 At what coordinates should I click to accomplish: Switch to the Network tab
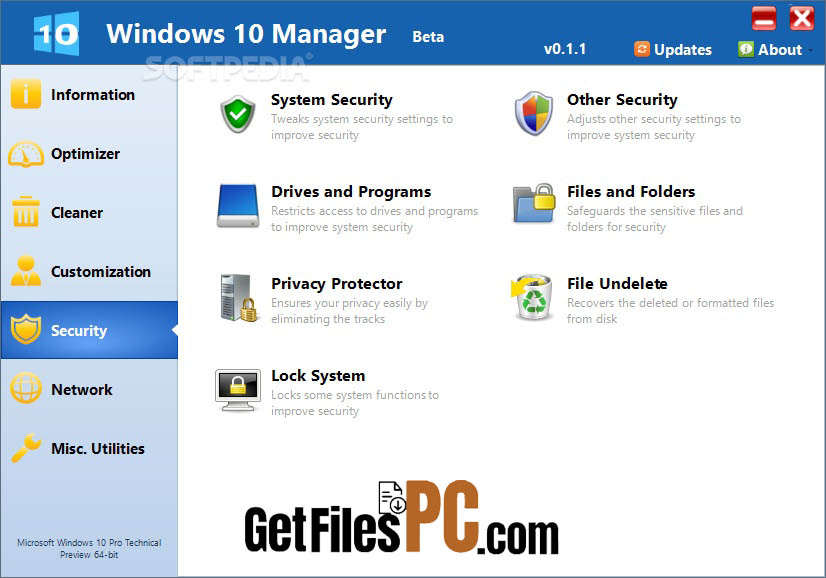point(90,390)
